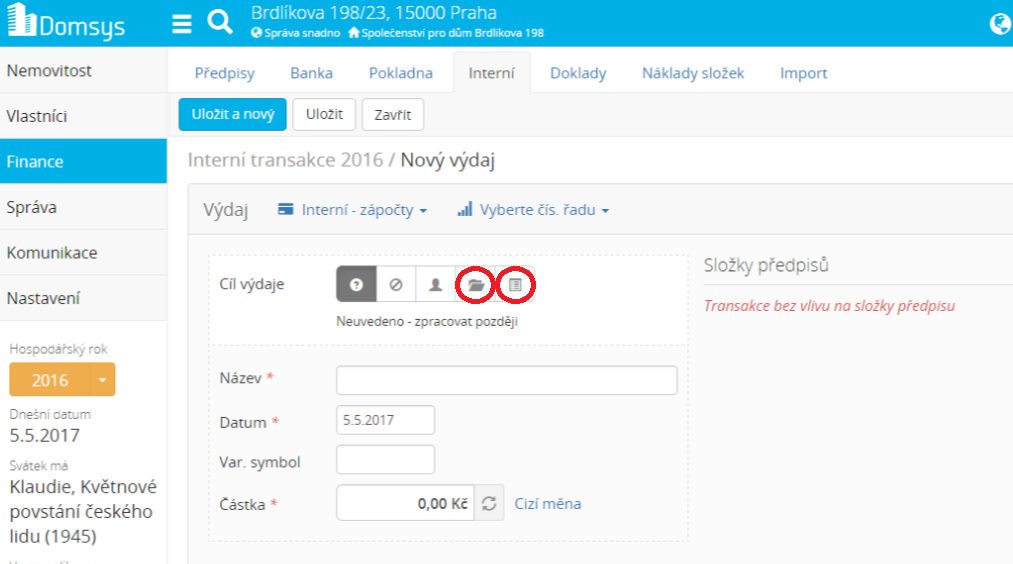Open the Cizí měna link
This screenshot has width=1013, height=564.
pos(548,503)
